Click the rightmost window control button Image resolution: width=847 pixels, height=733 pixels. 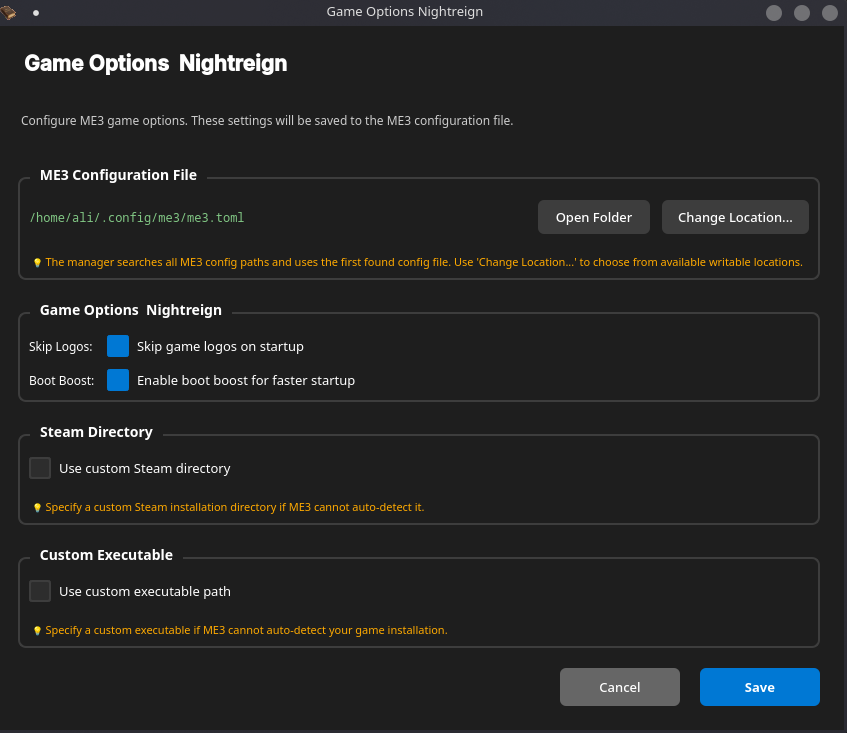coord(829,13)
